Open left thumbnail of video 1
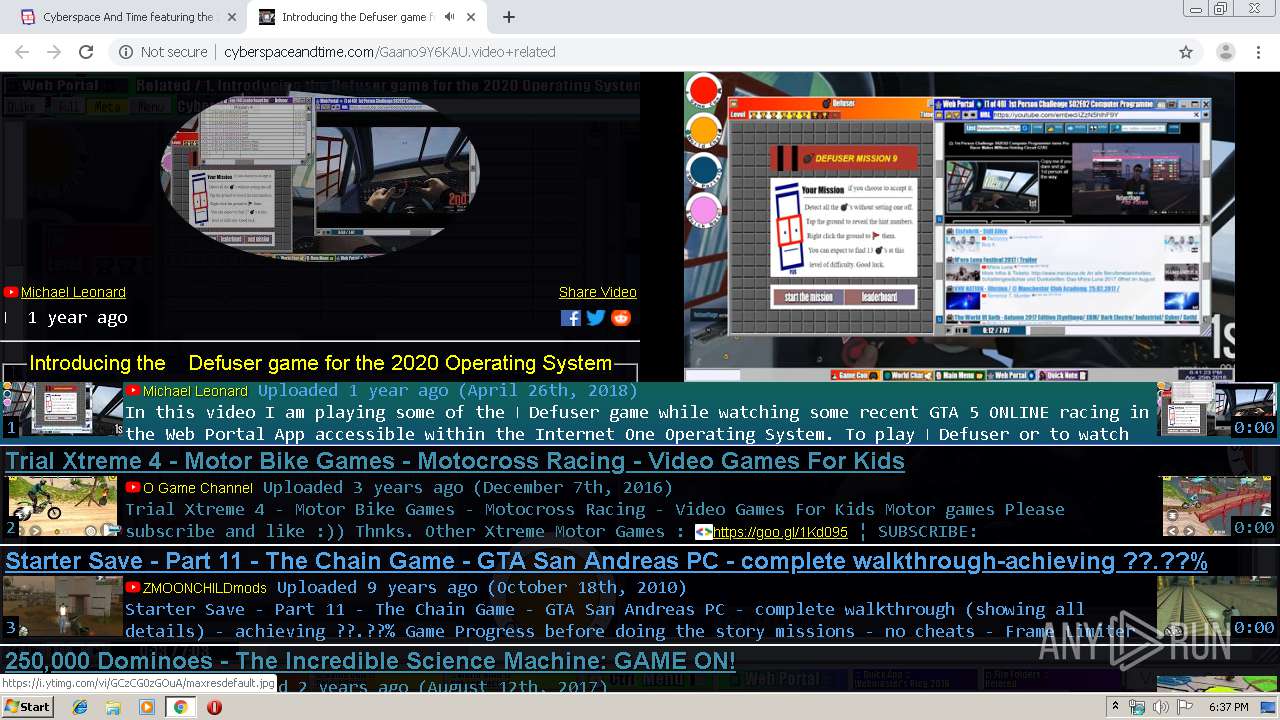The width and height of the screenshot is (1280, 720). (x=62, y=410)
